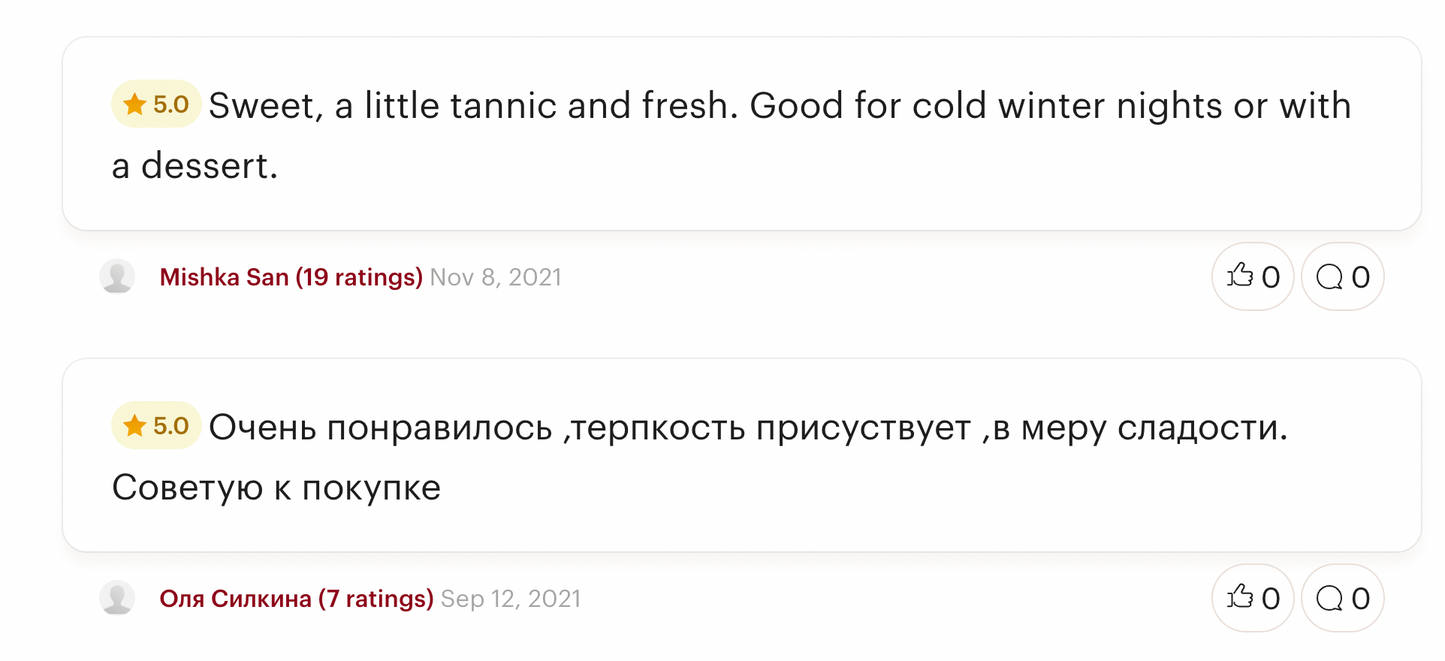
Task: Like Оля Силкина's review with thumbs-up
Action: (1252, 598)
